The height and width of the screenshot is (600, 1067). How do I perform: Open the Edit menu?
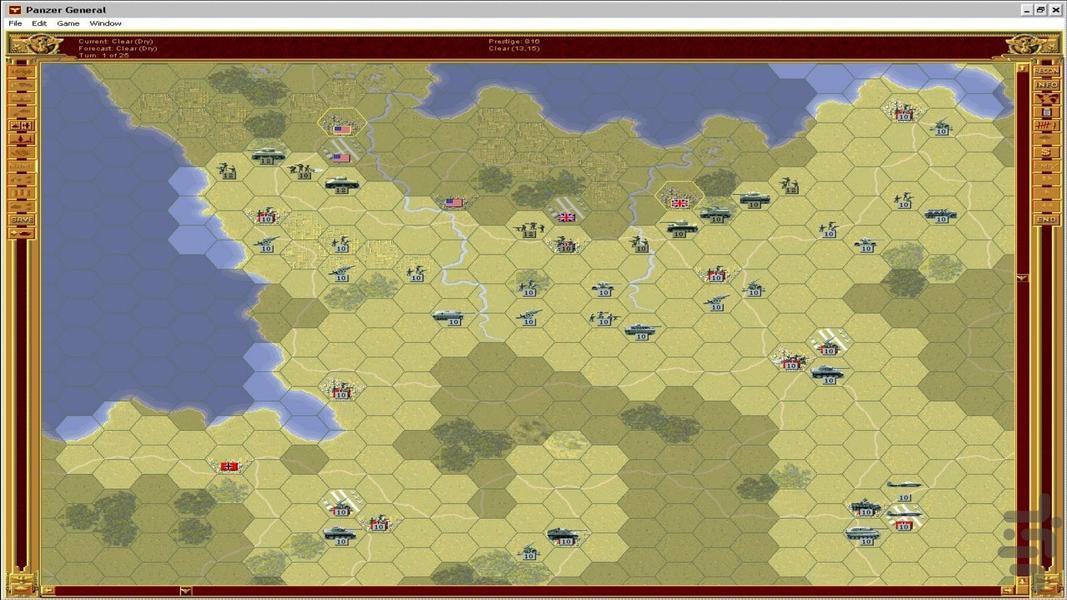coord(39,23)
